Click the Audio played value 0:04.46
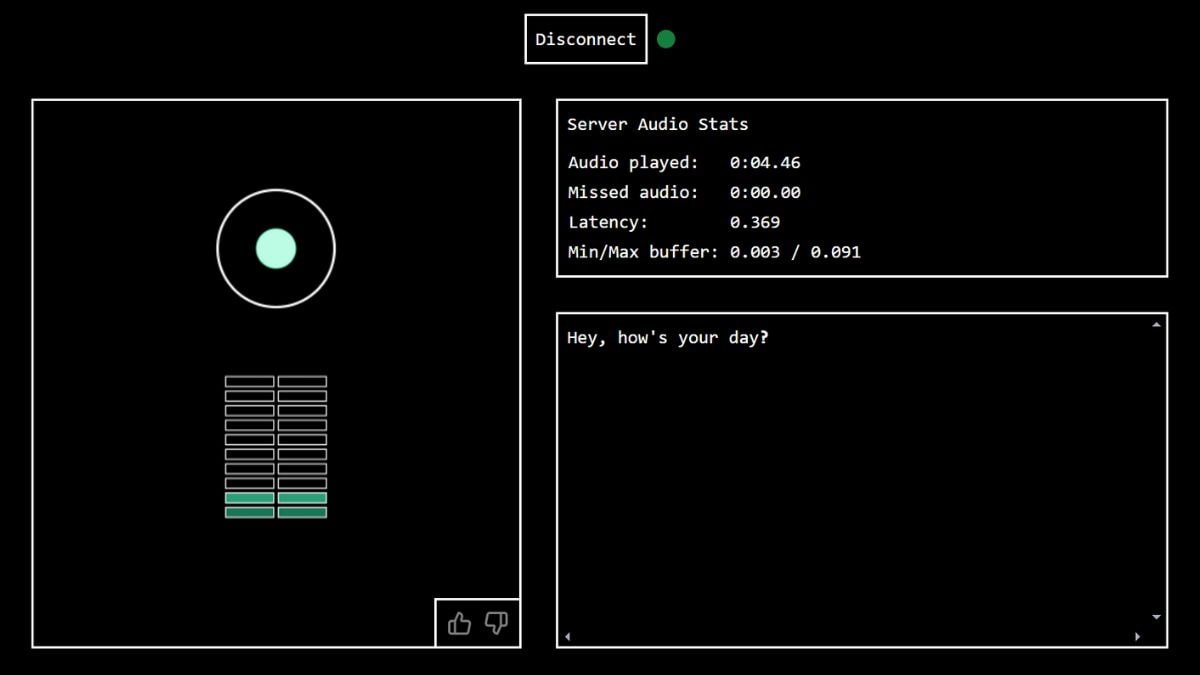The height and width of the screenshot is (675, 1200). coord(765,162)
